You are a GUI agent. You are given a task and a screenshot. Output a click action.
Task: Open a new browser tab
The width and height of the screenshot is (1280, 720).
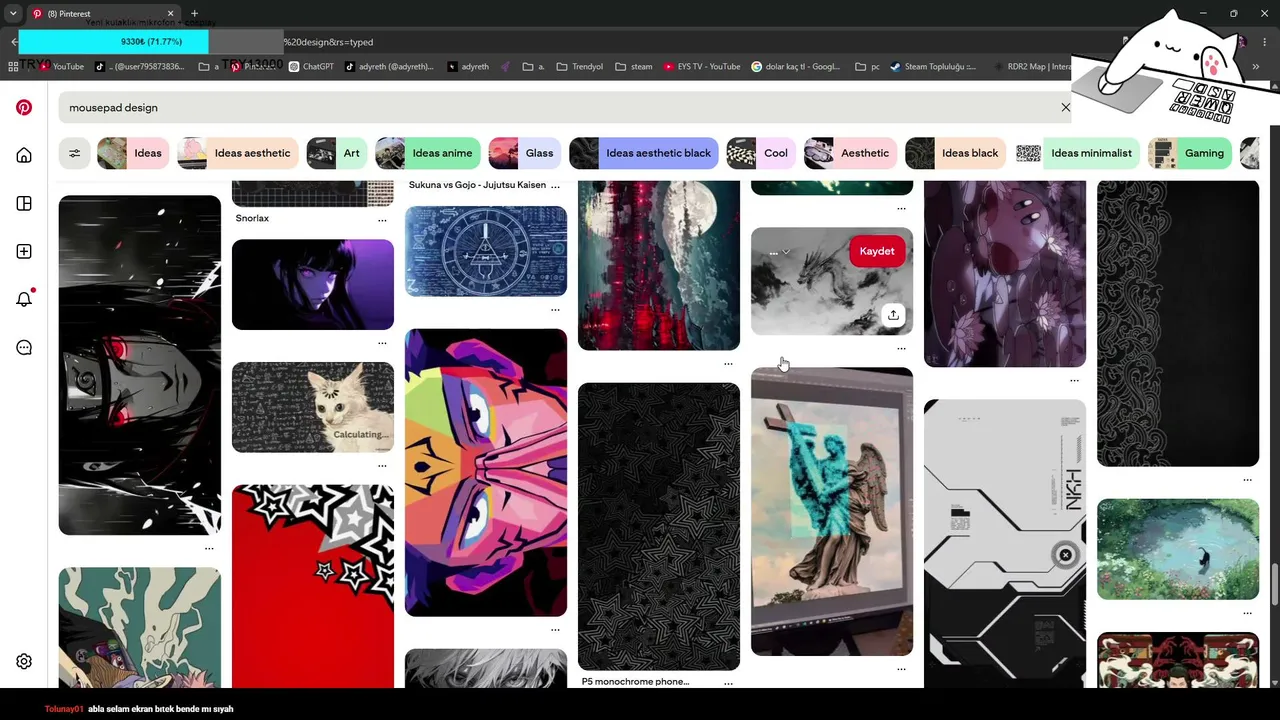[194, 14]
